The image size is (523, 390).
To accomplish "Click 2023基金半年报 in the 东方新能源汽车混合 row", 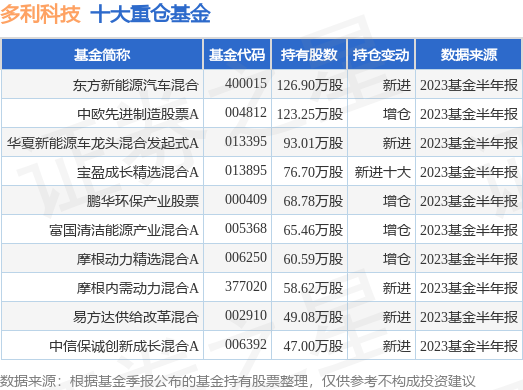I will tap(469, 85).
